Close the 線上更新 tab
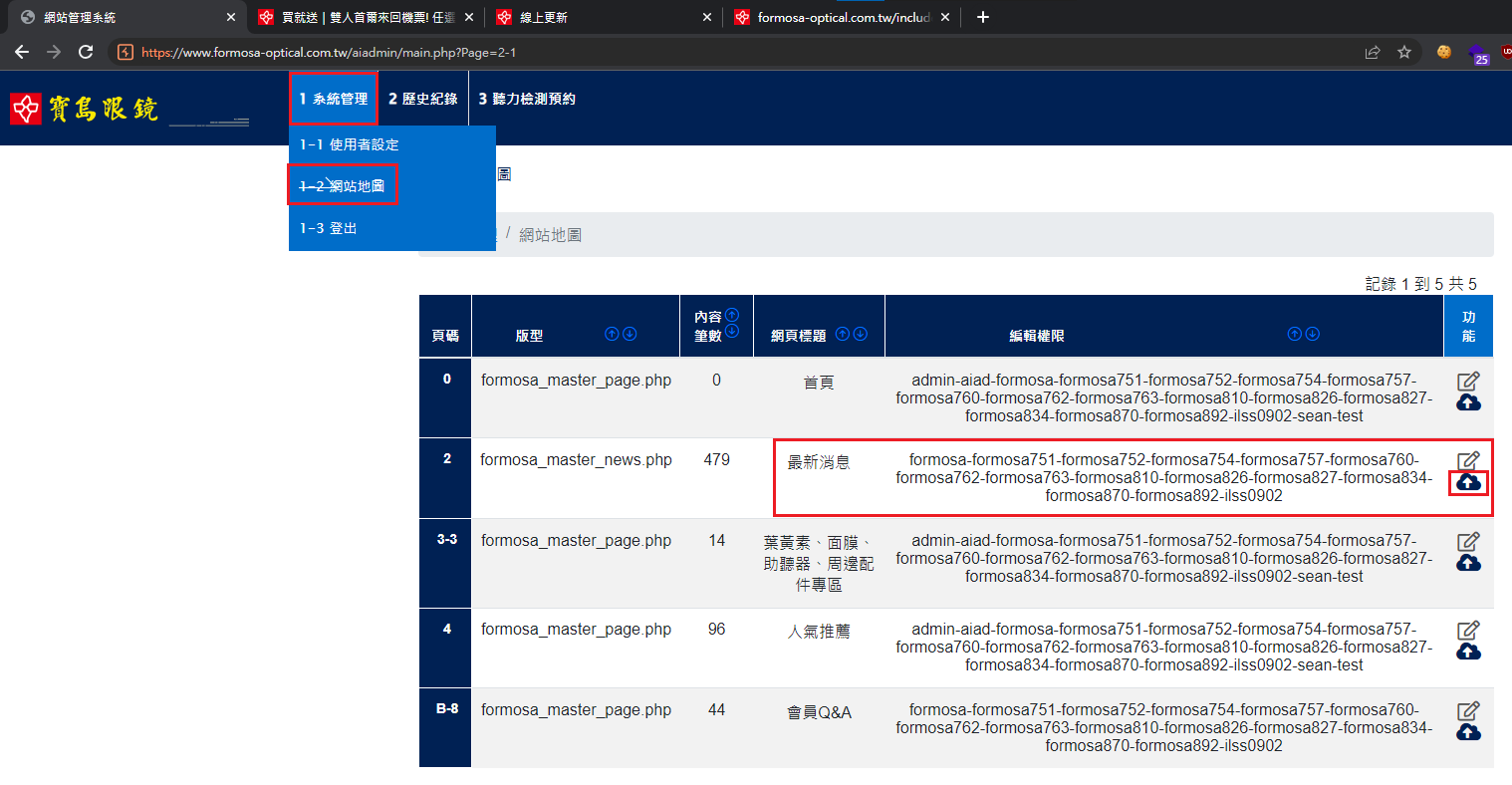This screenshot has width=1512, height=785. click(707, 17)
